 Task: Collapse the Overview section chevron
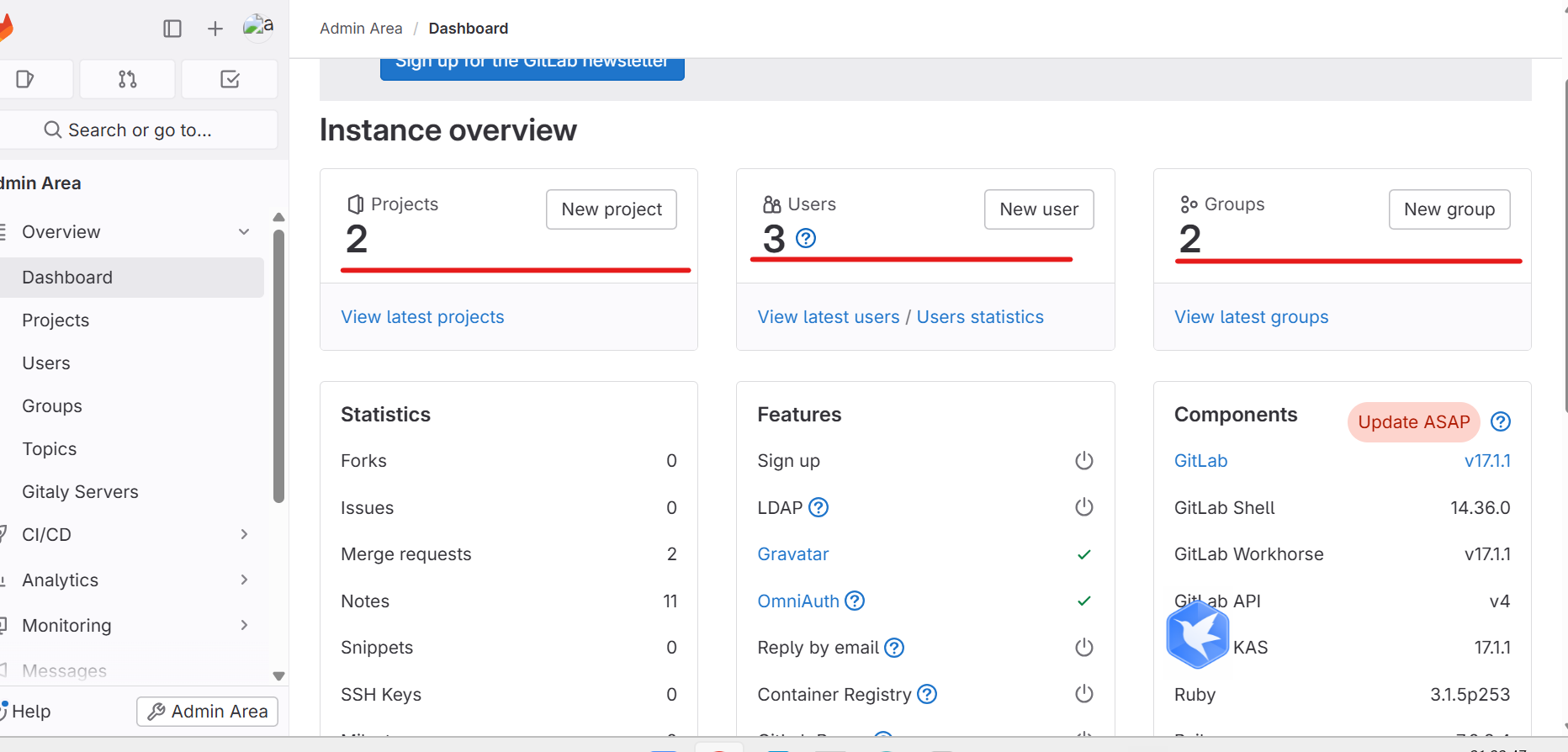pyautogui.click(x=244, y=231)
